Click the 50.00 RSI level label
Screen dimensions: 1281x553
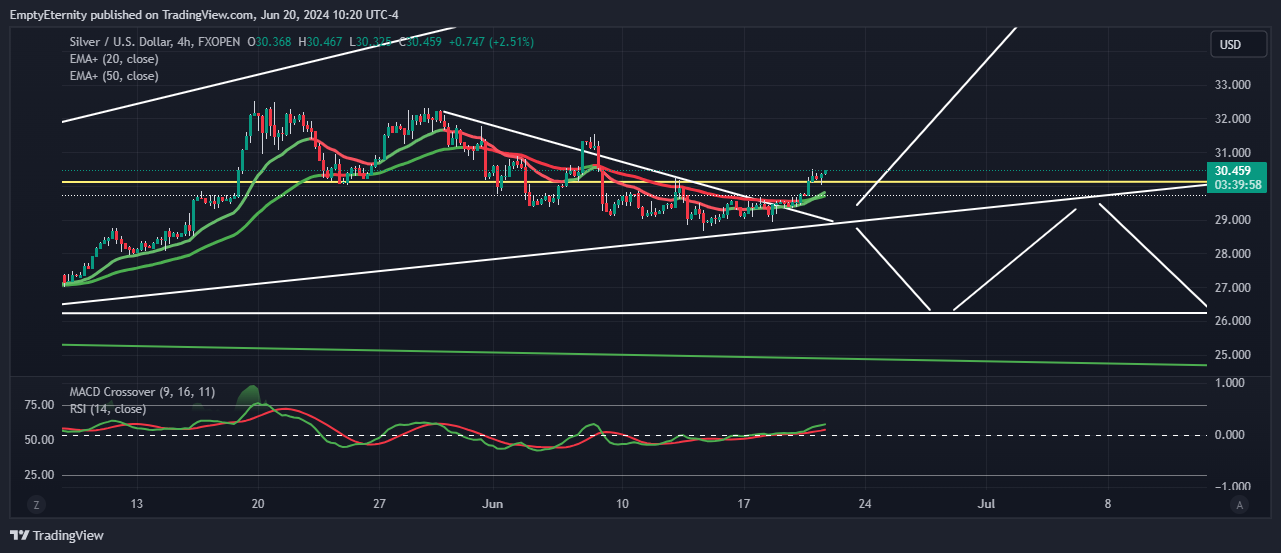pos(39,440)
